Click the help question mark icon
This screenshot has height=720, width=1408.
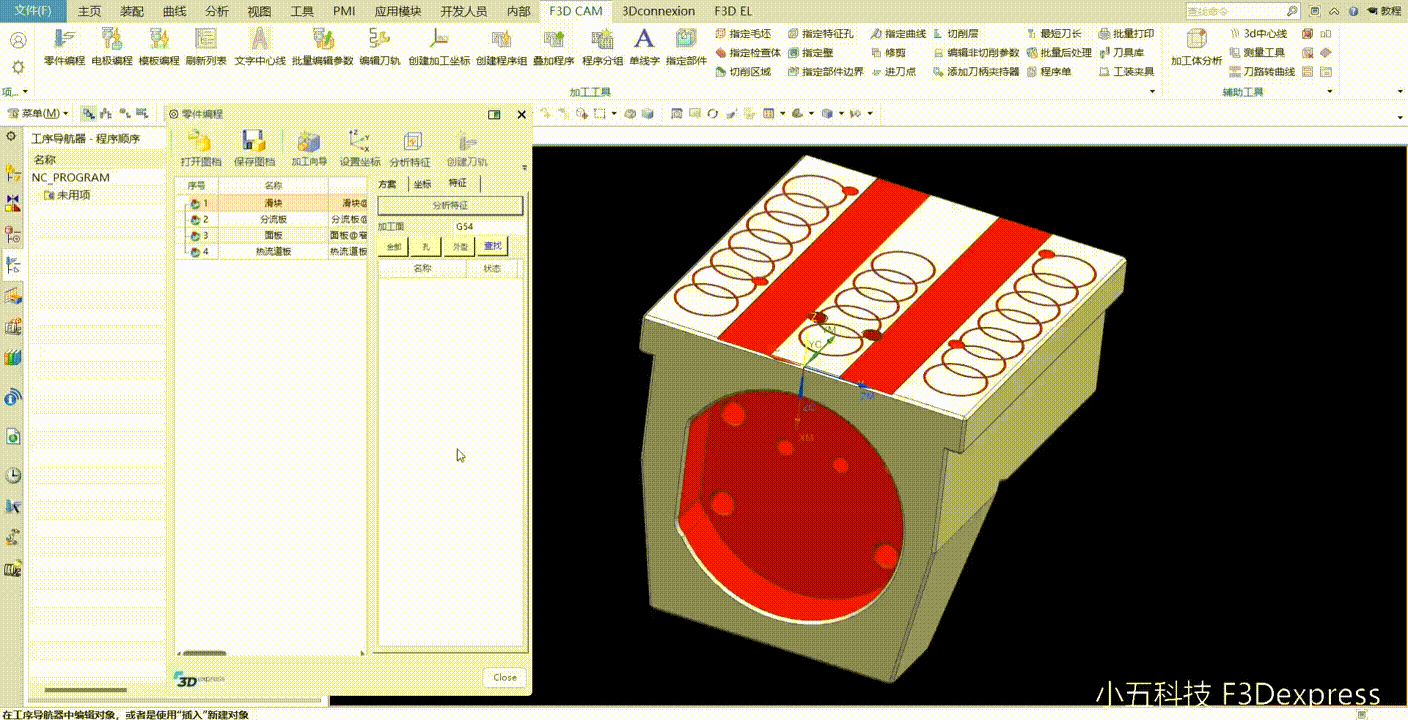pos(1355,11)
